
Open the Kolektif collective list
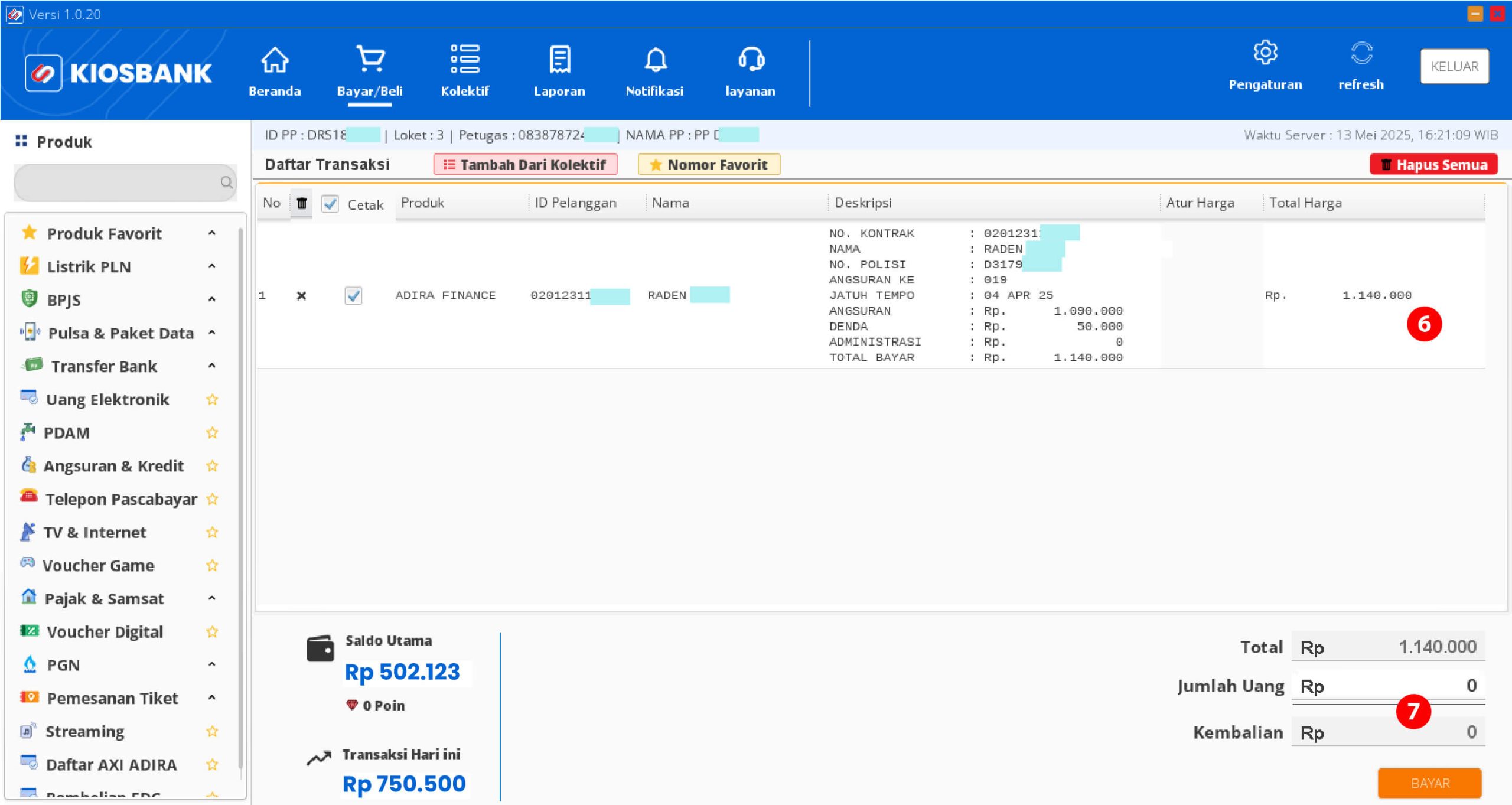pyautogui.click(x=464, y=71)
